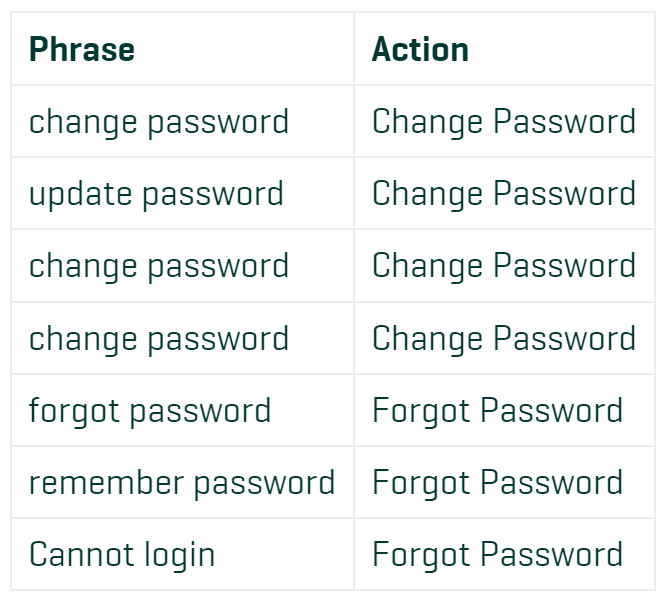Image resolution: width=664 pixels, height=598 pixels.
Task: Click the Phrase column header
Action: [182, 49]
